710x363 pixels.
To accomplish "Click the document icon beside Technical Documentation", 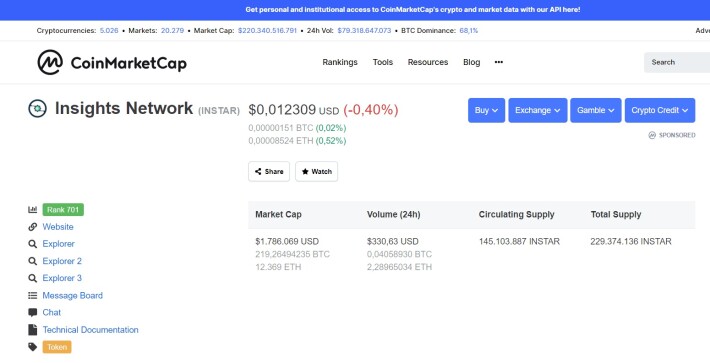I will [x=33, y=330].
